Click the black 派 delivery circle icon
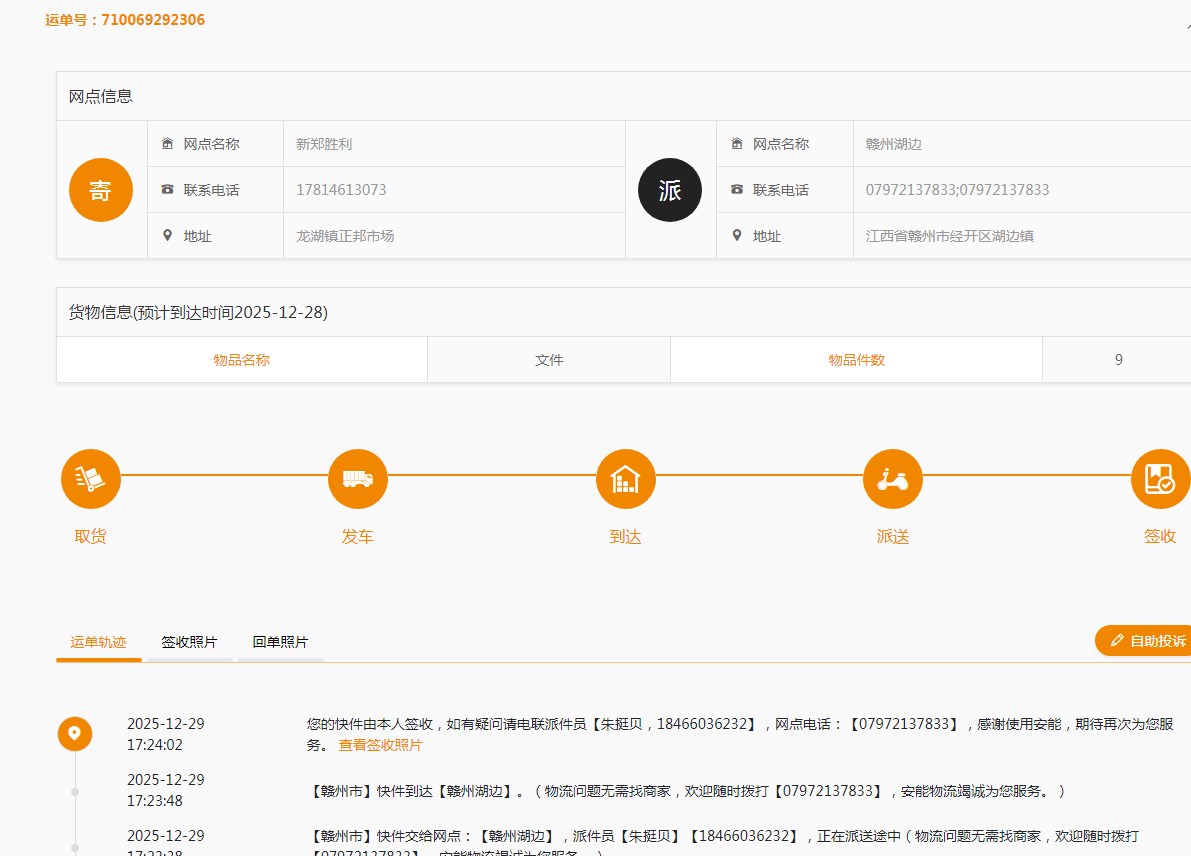1191x856 pixels. pyautogui.click(x=670, y=190)
